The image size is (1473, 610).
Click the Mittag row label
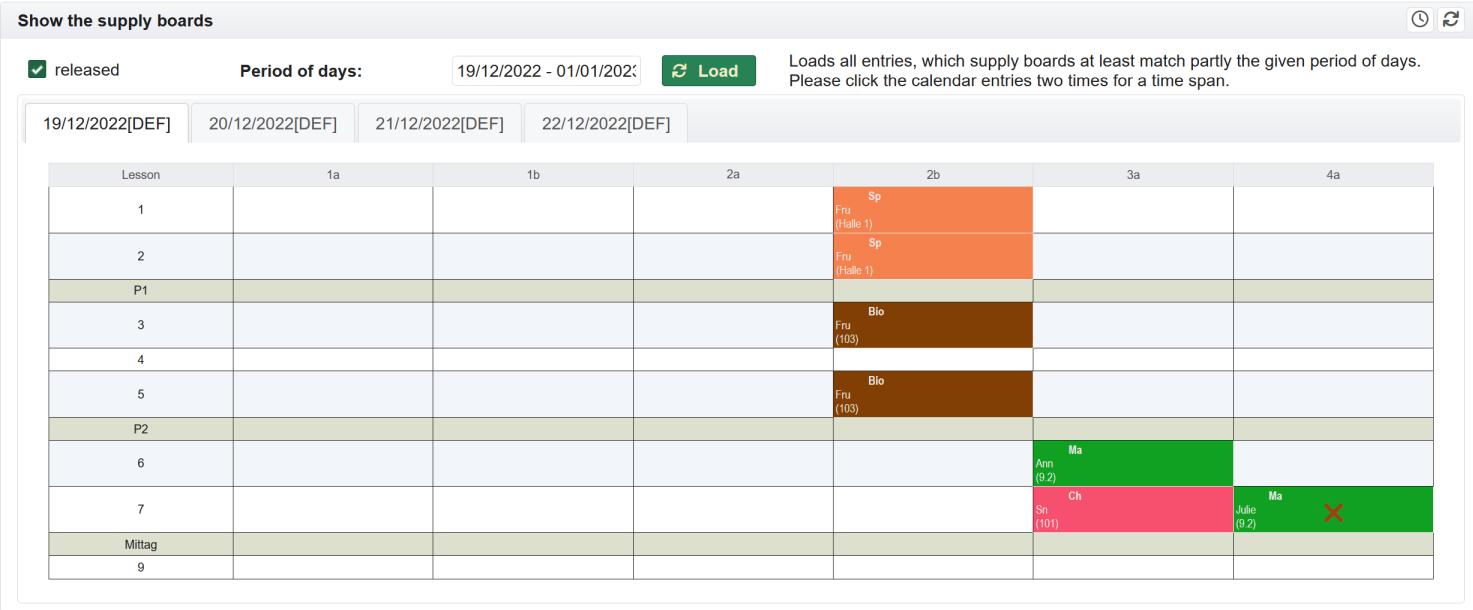point(140,545)
